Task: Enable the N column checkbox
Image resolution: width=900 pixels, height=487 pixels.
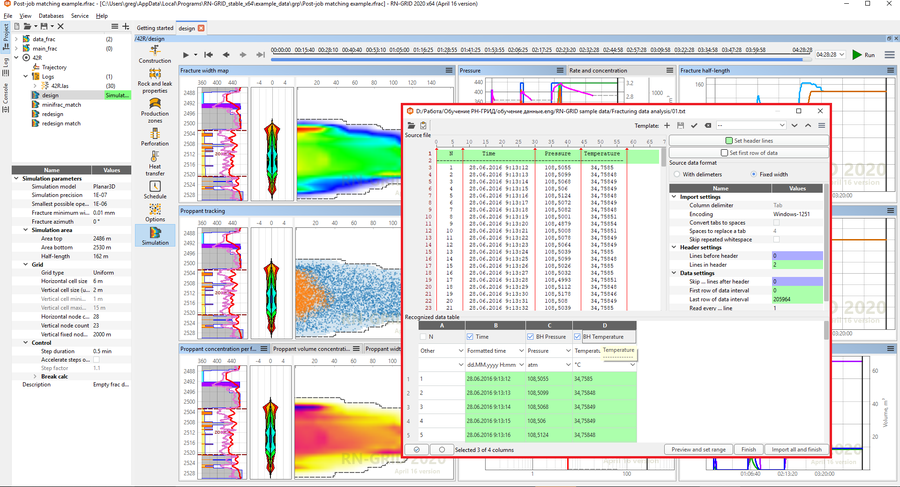Action: click(421, 337)
